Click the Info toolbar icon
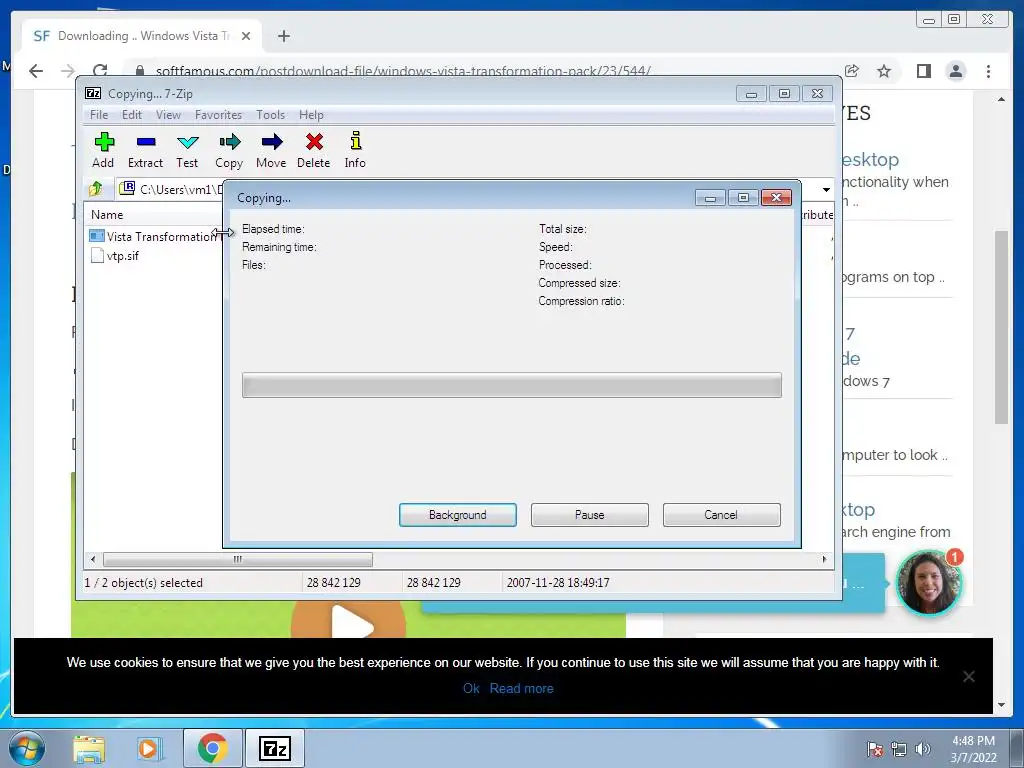Image resolution: width=1024 pixels, height=768 pixels. point(355,150)
